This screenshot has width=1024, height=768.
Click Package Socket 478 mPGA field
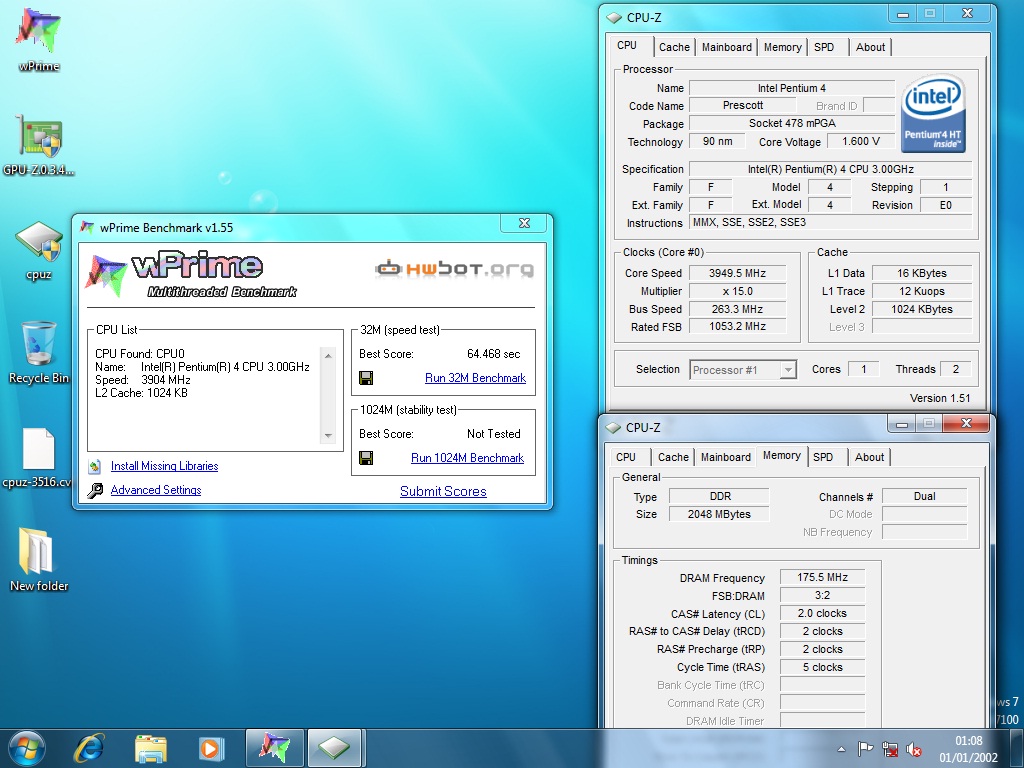(x=792, y=123)
